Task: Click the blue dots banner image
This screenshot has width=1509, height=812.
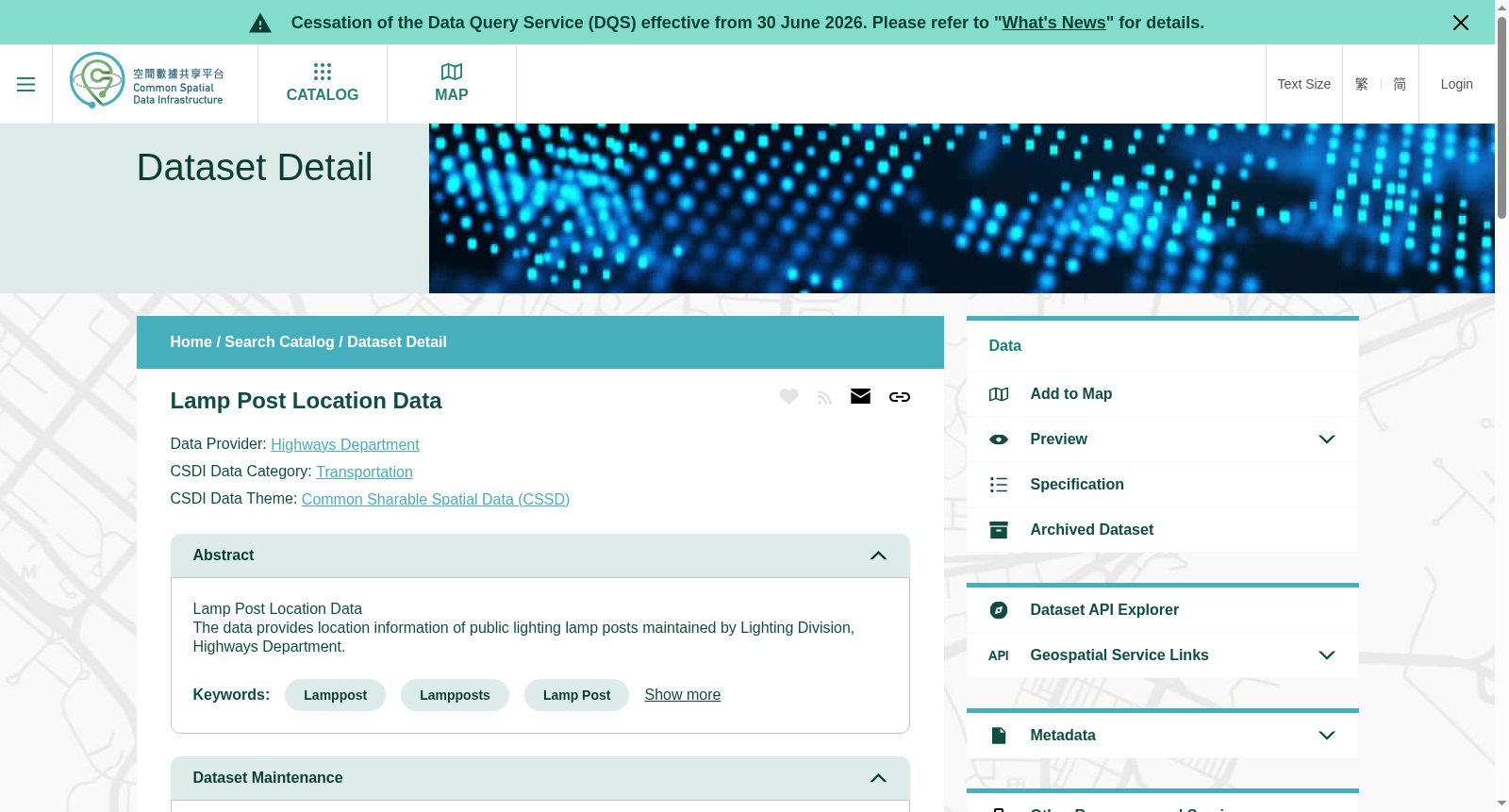Action: pos(962,208)
